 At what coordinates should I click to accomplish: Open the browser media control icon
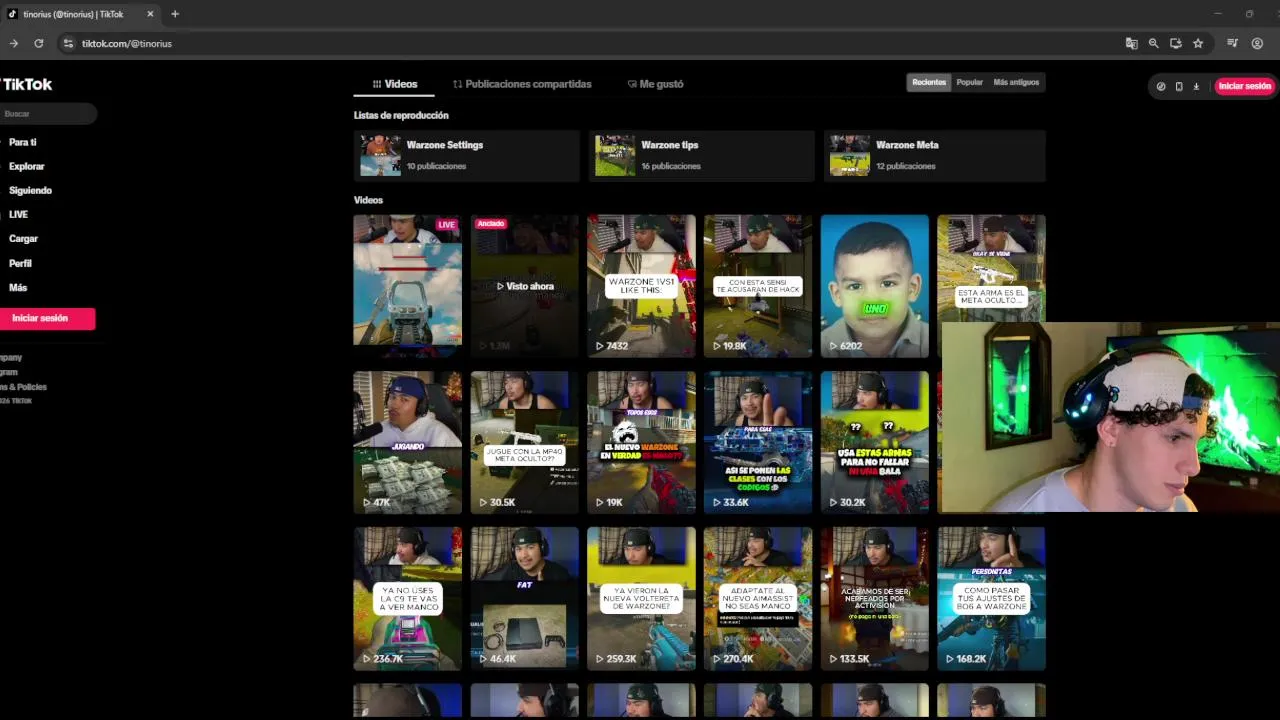[1232, 43]
